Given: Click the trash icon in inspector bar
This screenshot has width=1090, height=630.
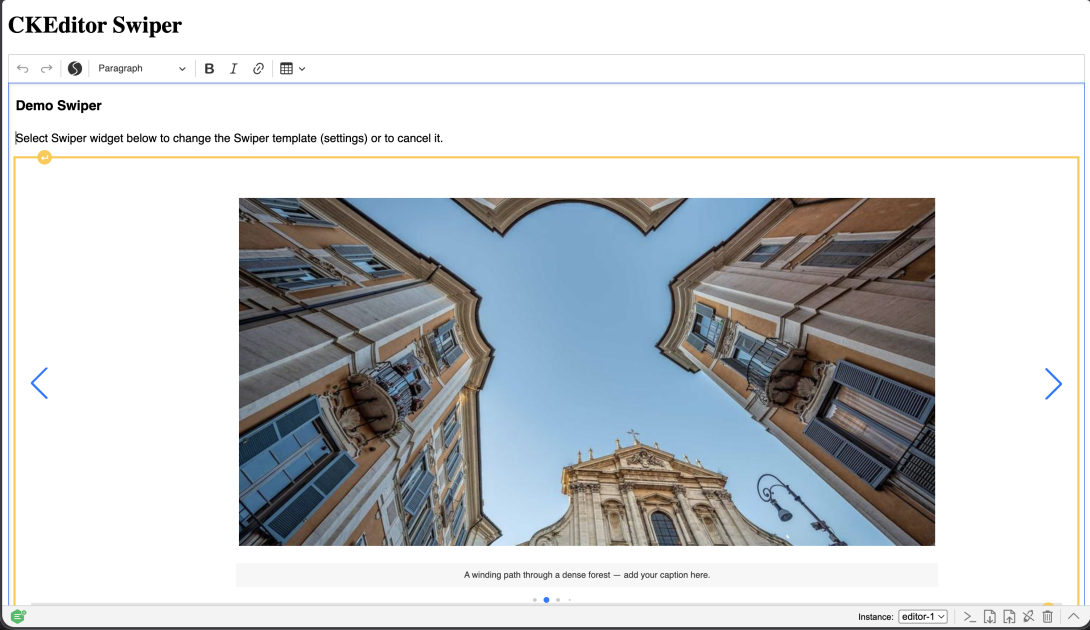Looking at the screenshot, I should (x=1048, y=617).
